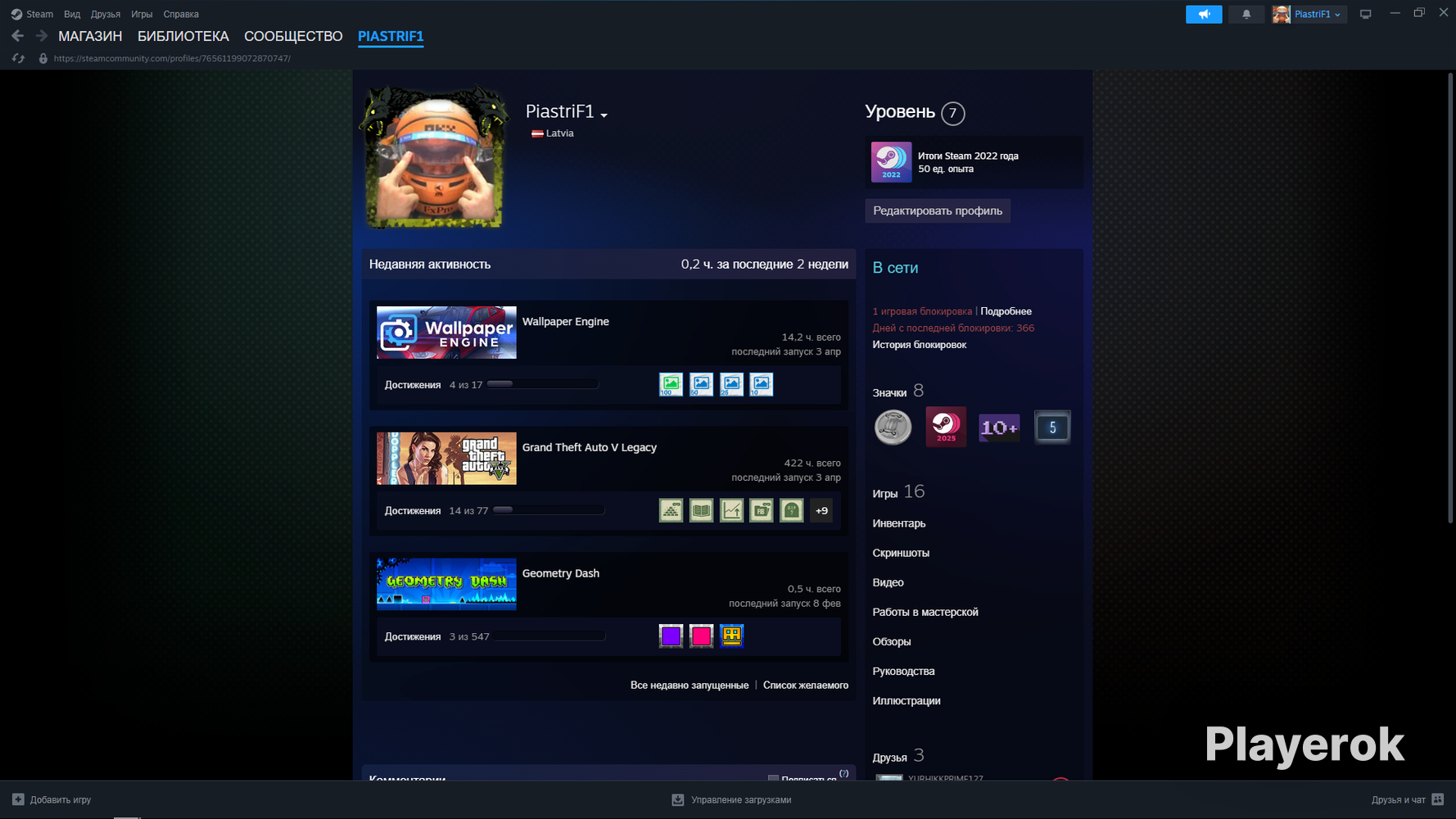
Task: Click the plus icon for Добавить игру
Action: pyautogui.click(x=18, y=799)
